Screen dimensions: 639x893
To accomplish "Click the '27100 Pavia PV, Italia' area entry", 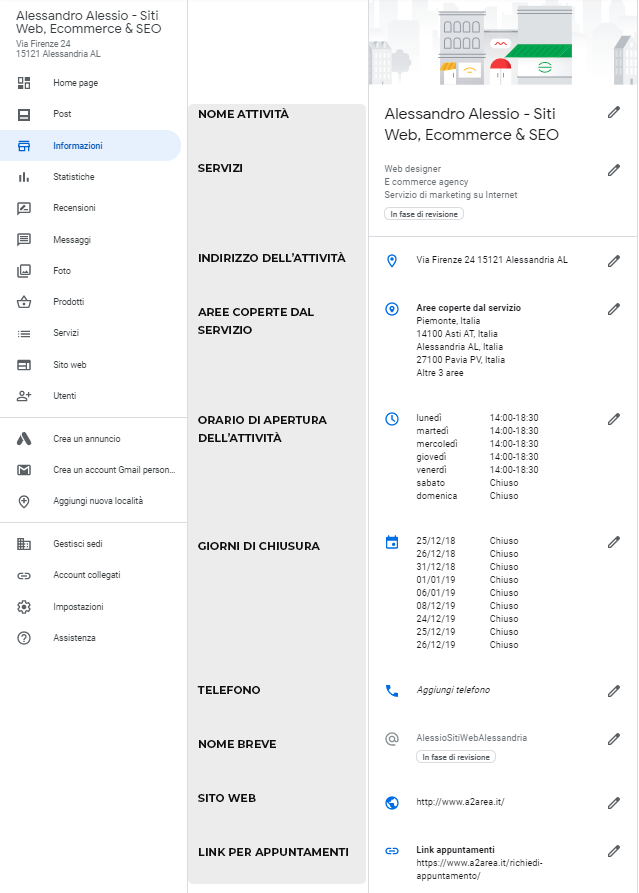I will tap(460, 360).
